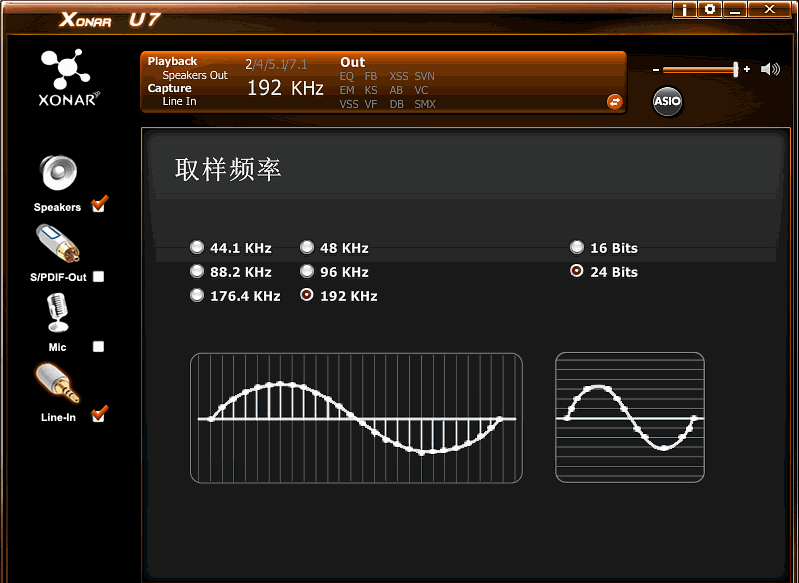Image resolution: width=799 pixels, height=583 pixels.
Task: Uncheck the Line-In checkbox
Action: (99, 414)
